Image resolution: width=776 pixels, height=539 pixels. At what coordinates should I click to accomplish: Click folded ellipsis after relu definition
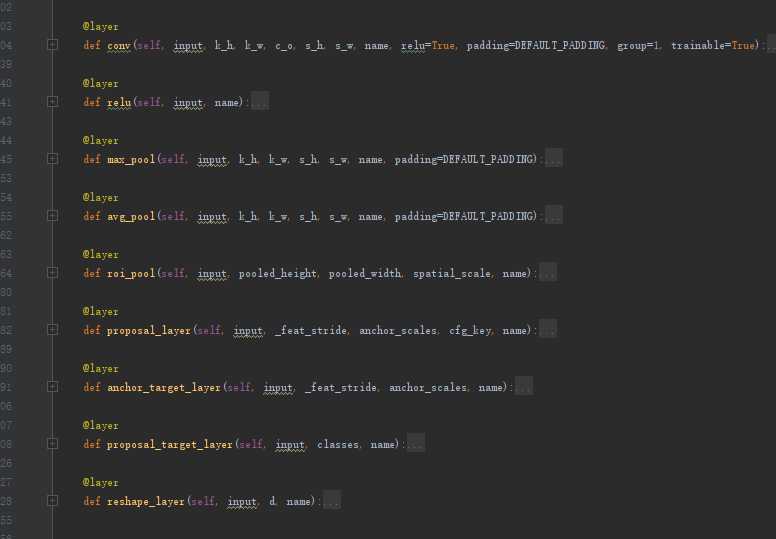coord(260,102)
